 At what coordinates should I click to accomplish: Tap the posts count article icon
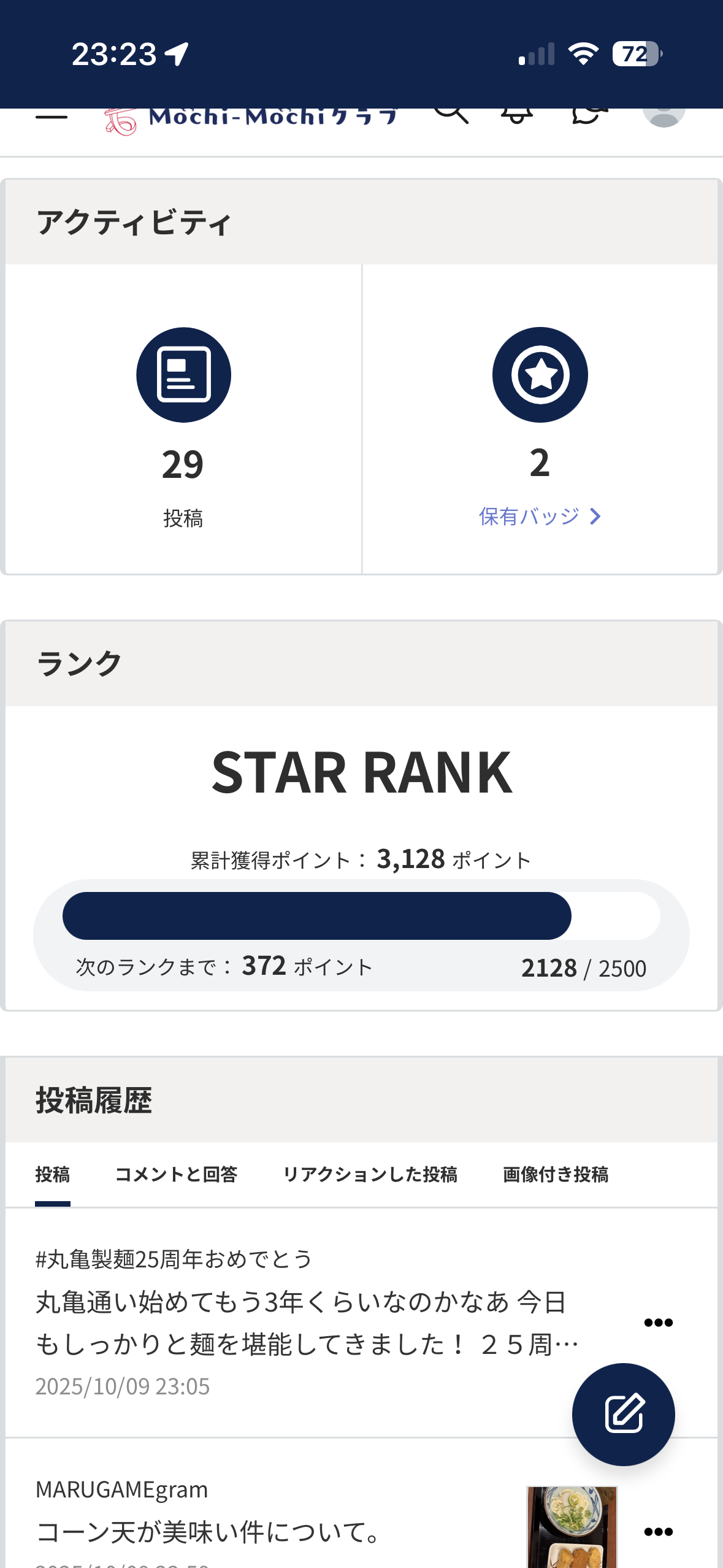(x=183, y=375)
